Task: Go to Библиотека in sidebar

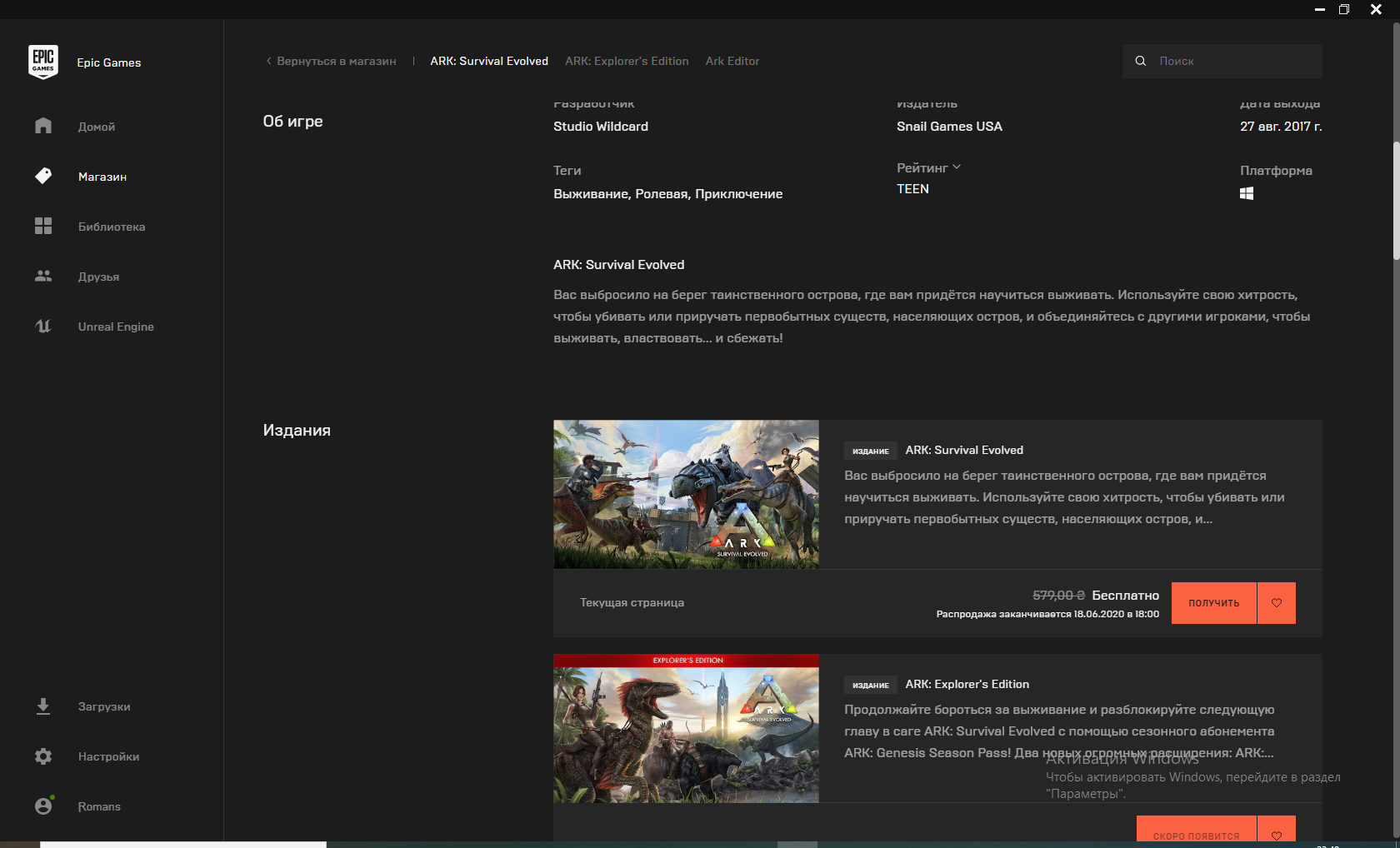Action: pyautogui.click(x=112, y=227)
